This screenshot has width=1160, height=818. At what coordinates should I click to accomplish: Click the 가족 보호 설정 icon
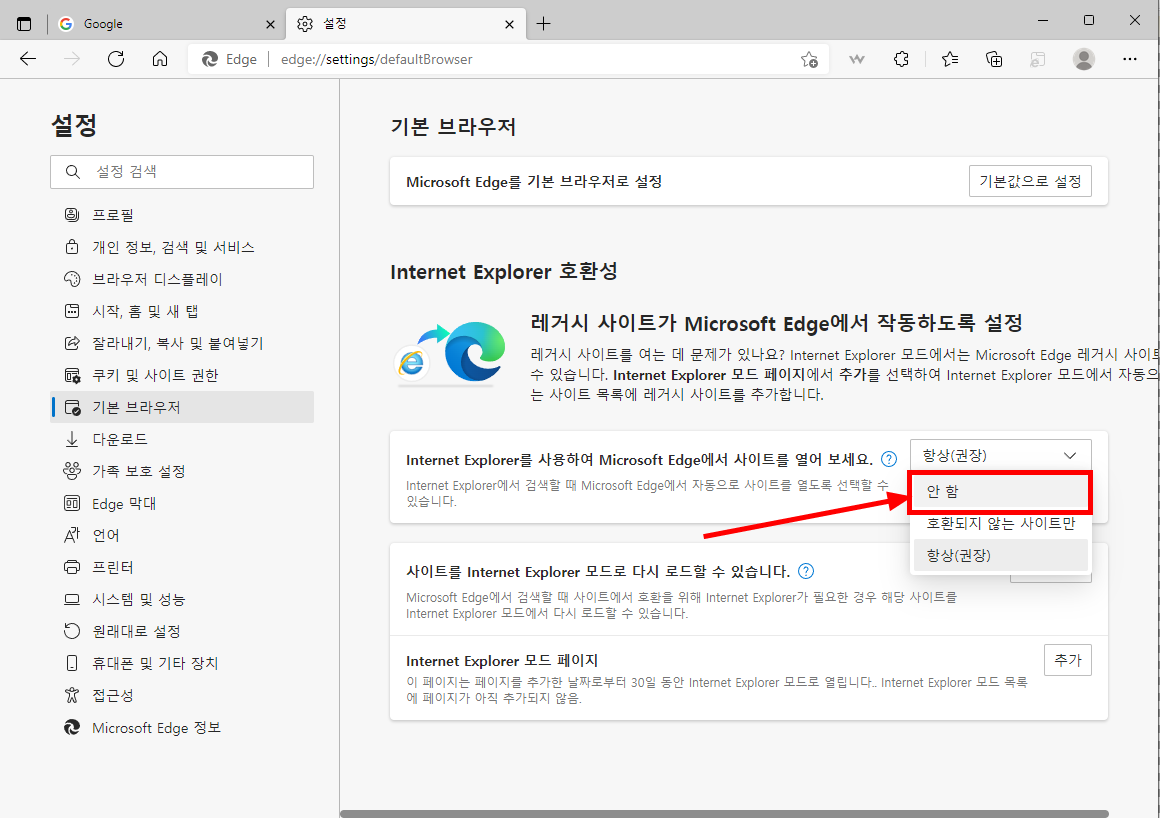click(x=72, y=471)
